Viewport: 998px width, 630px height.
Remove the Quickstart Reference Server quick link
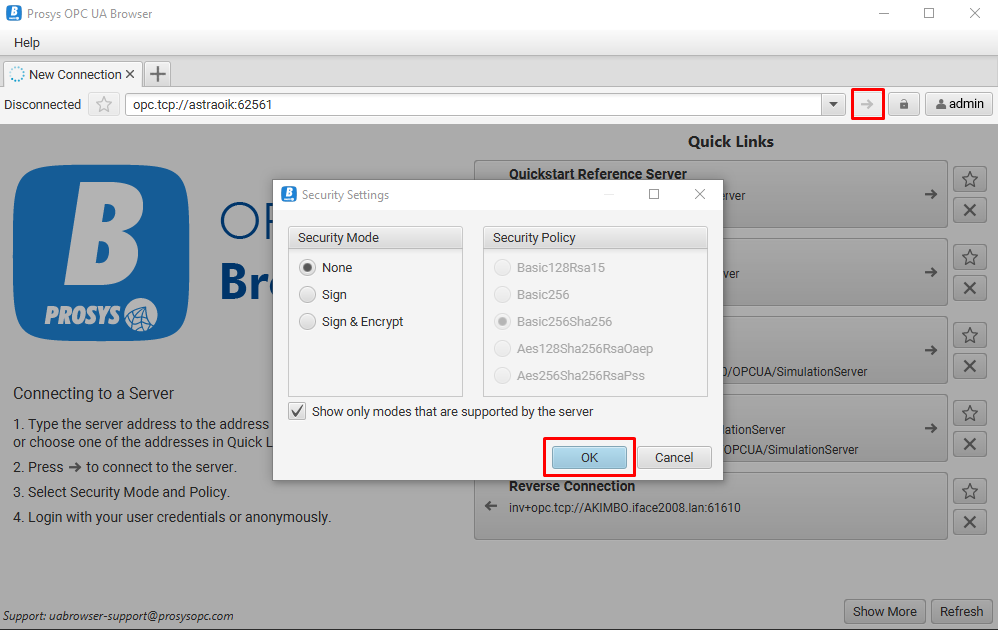click(x=969, y=210)
